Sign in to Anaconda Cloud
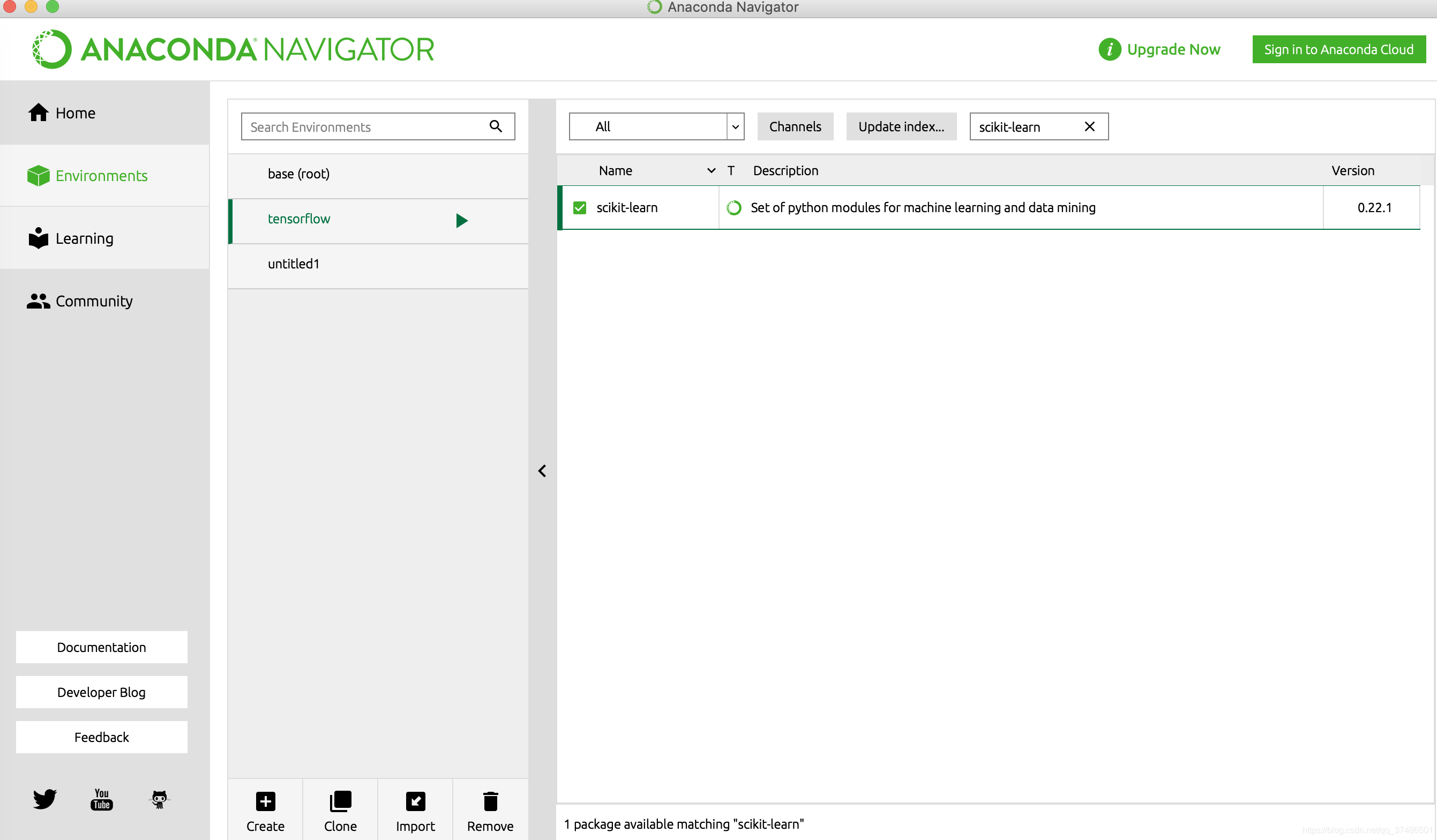The width and height of the screenshot is (1437, 840). click(x=1338, y=50)
